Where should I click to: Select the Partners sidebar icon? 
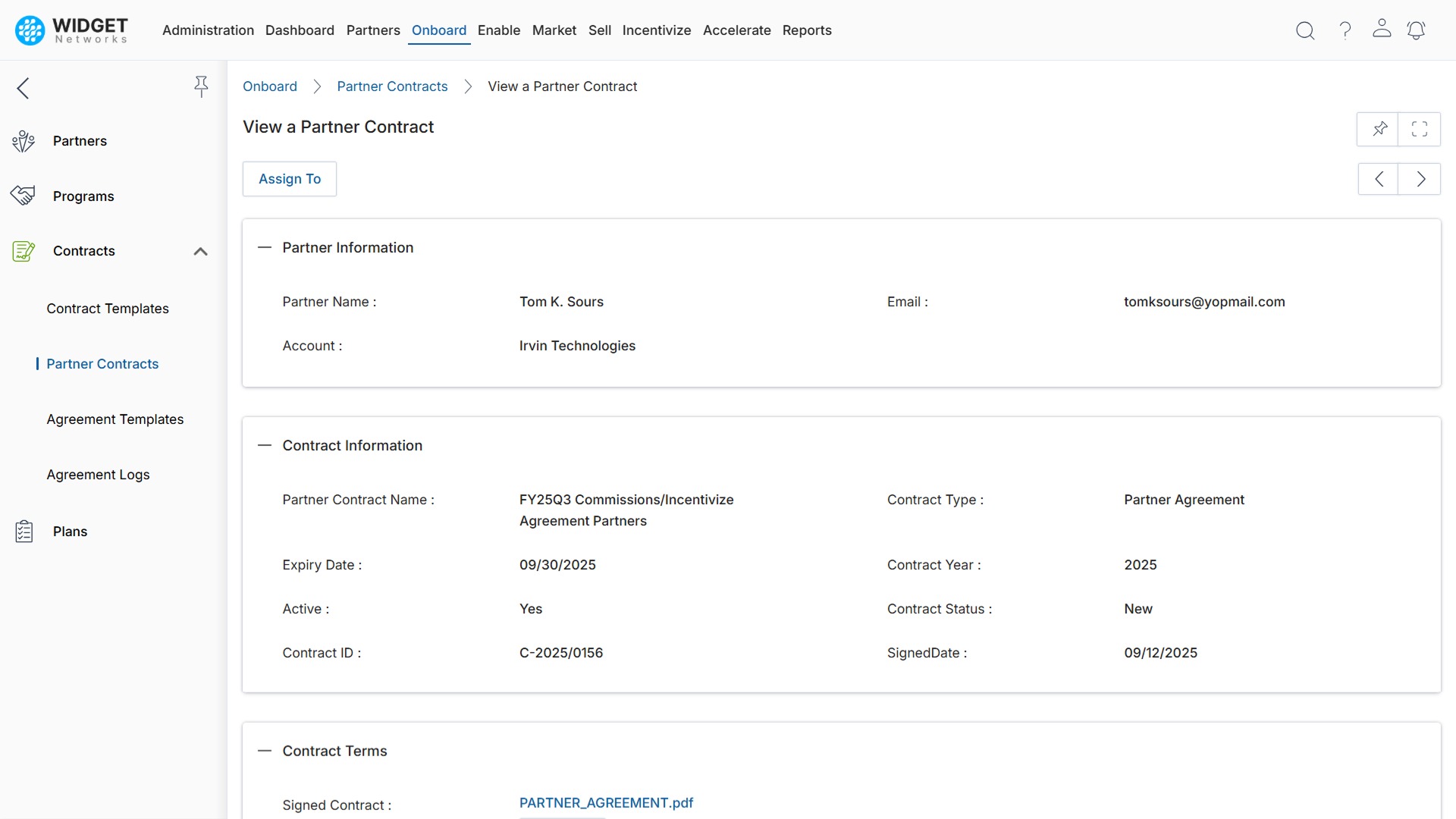(x=24, y=140)
